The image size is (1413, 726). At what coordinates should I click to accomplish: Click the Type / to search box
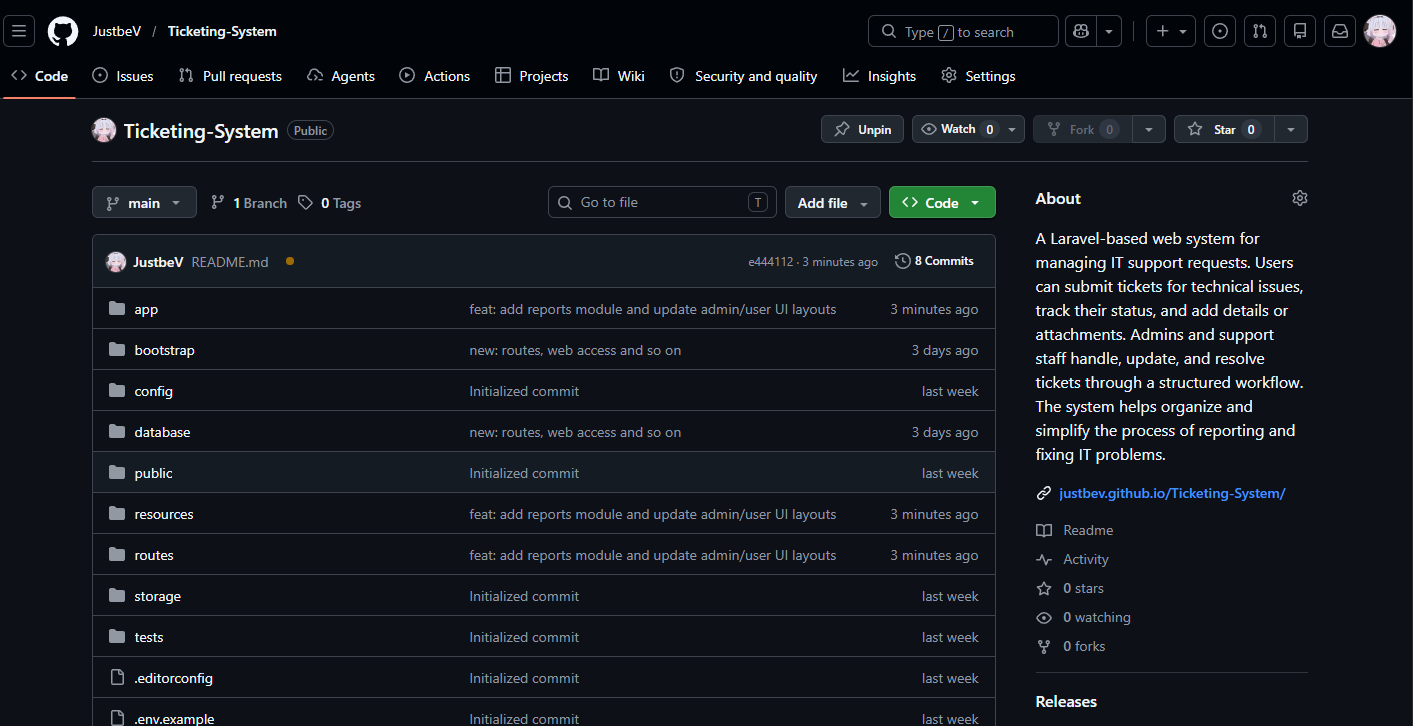963,31
